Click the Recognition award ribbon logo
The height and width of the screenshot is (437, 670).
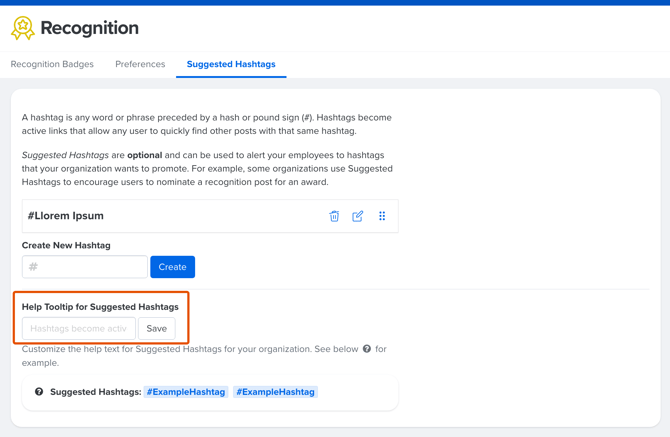click(x=22, y=29)
